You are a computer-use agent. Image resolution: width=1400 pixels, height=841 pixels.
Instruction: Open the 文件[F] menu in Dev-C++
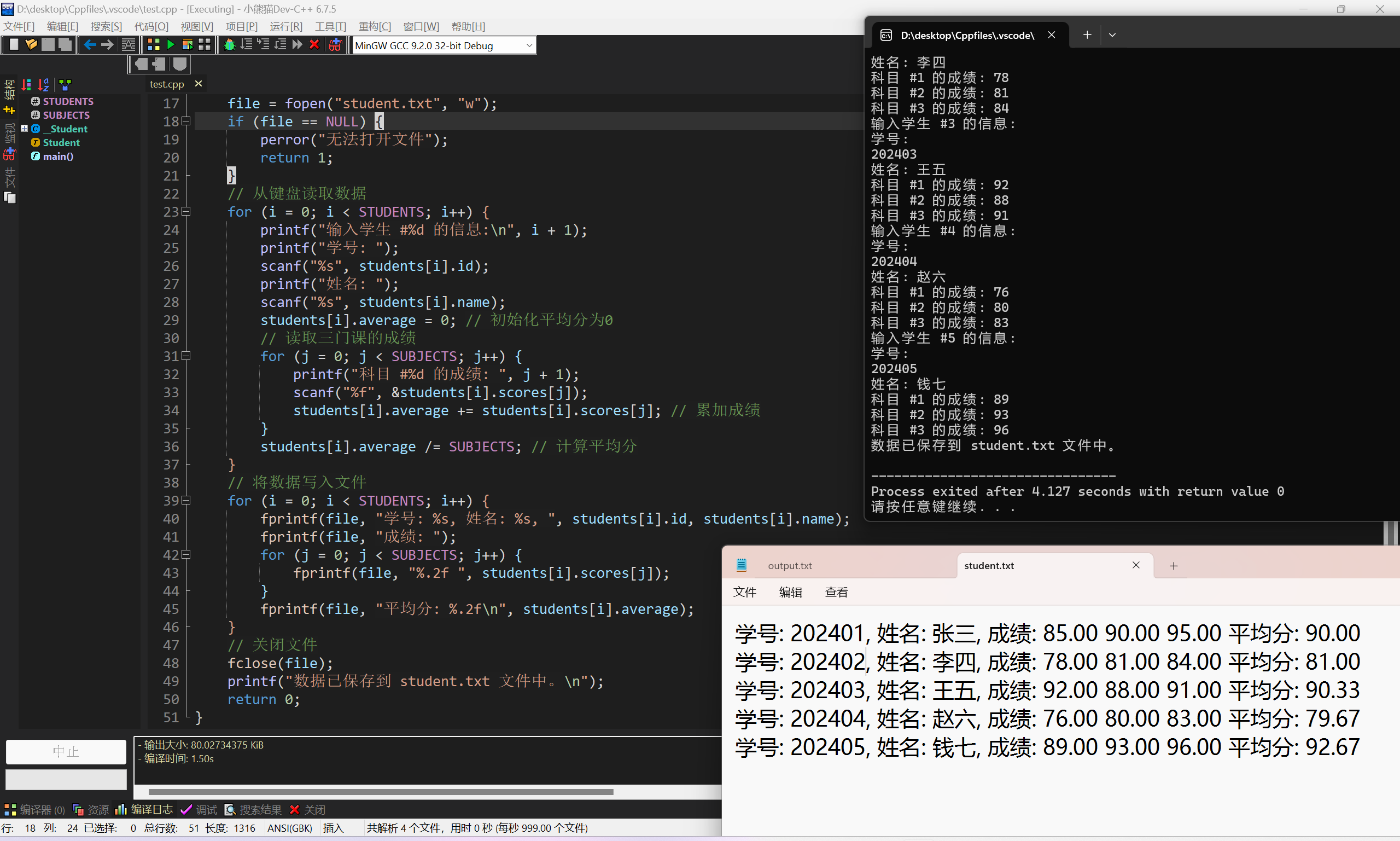pos(19,27)
